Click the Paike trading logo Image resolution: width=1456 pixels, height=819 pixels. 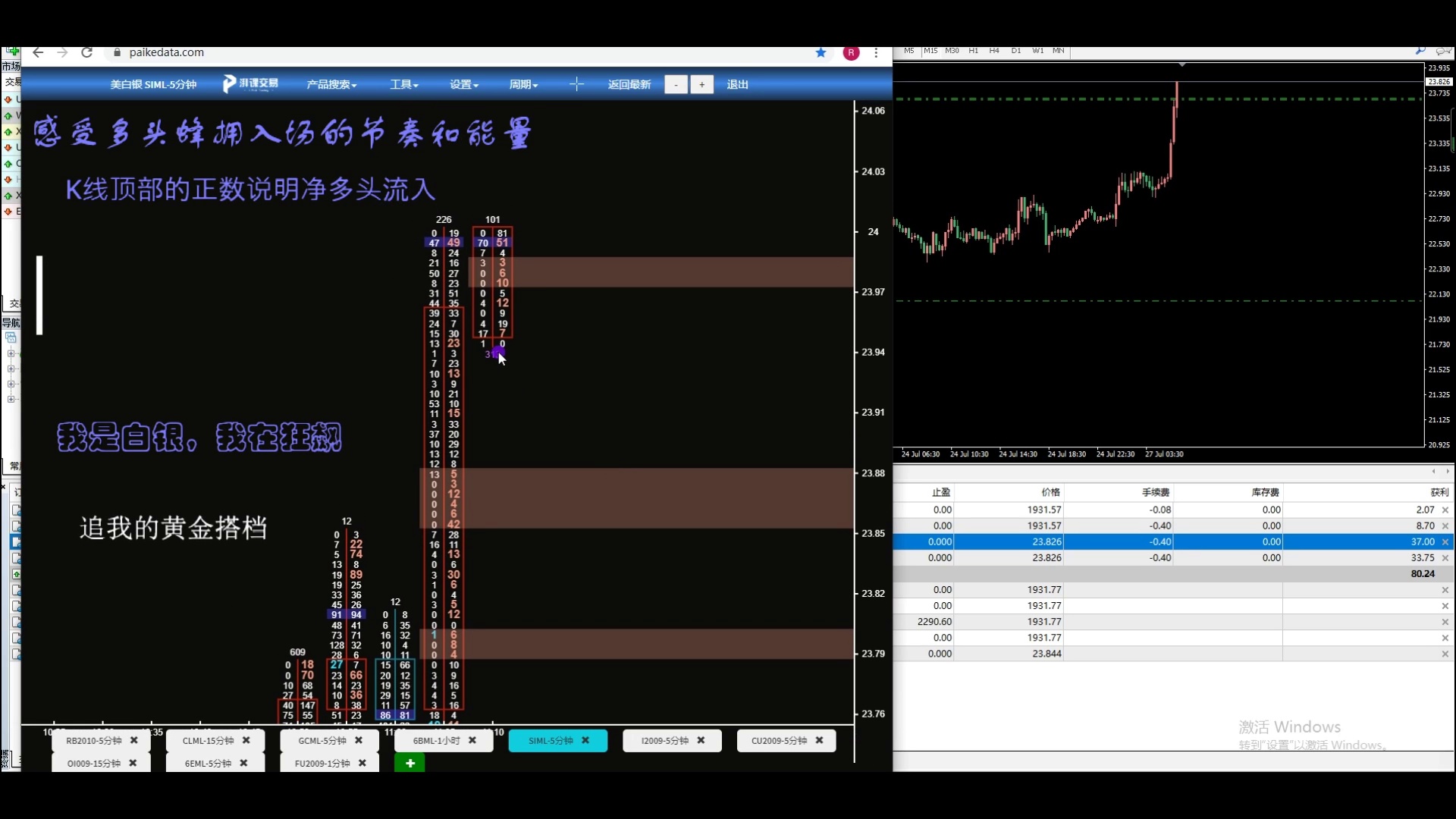250,83
